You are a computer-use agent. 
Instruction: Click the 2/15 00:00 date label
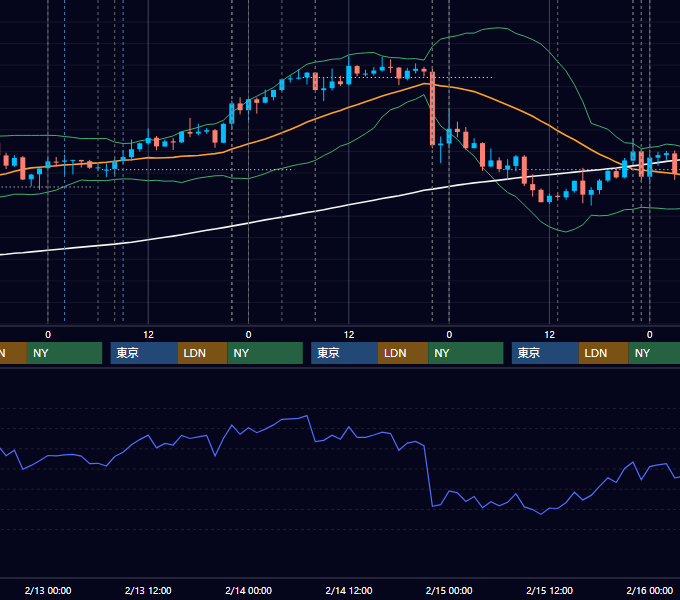449,590
